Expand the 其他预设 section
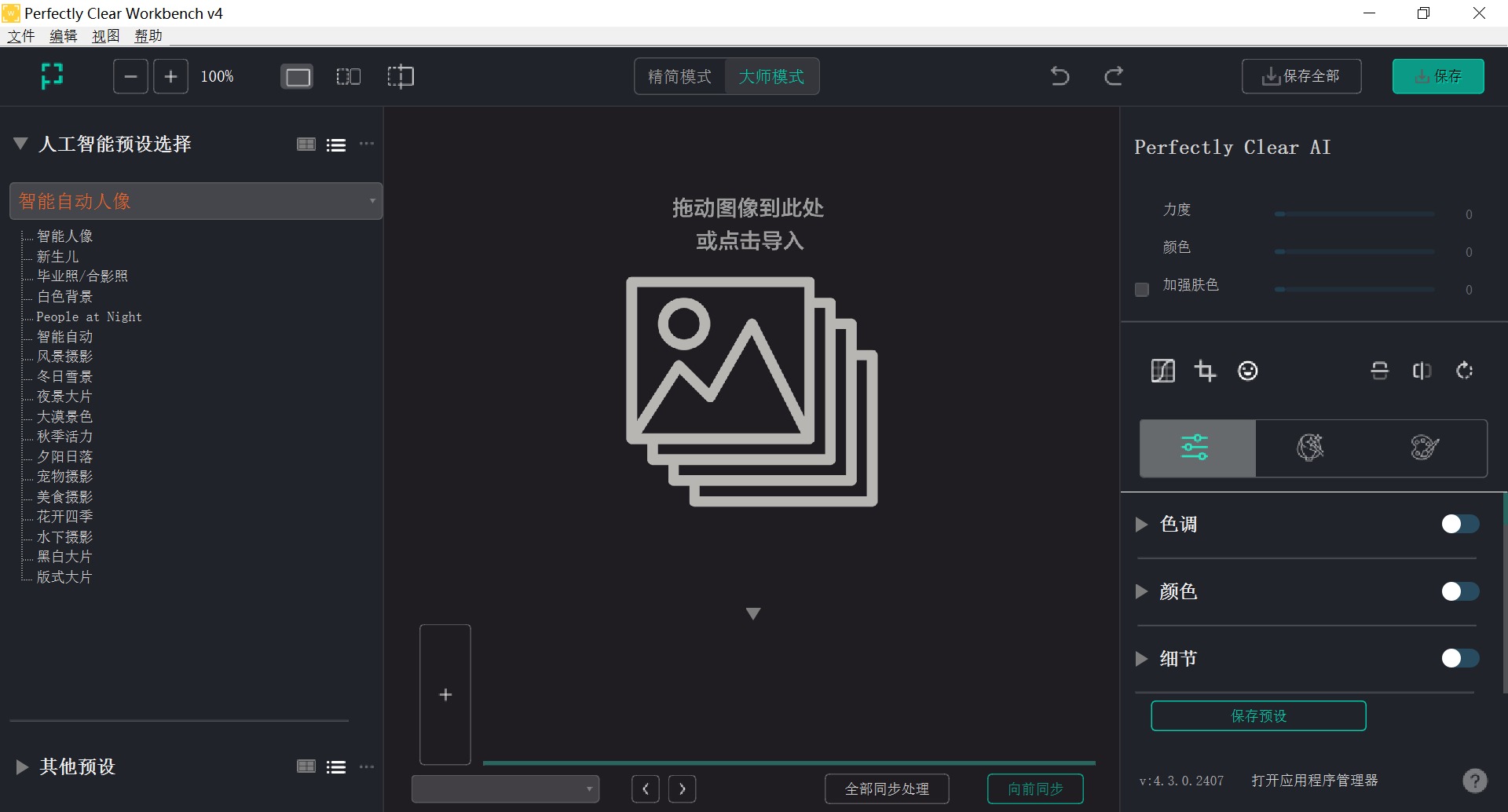The width and height of the screenshot is (1508, 812). [x=22, y=766]
